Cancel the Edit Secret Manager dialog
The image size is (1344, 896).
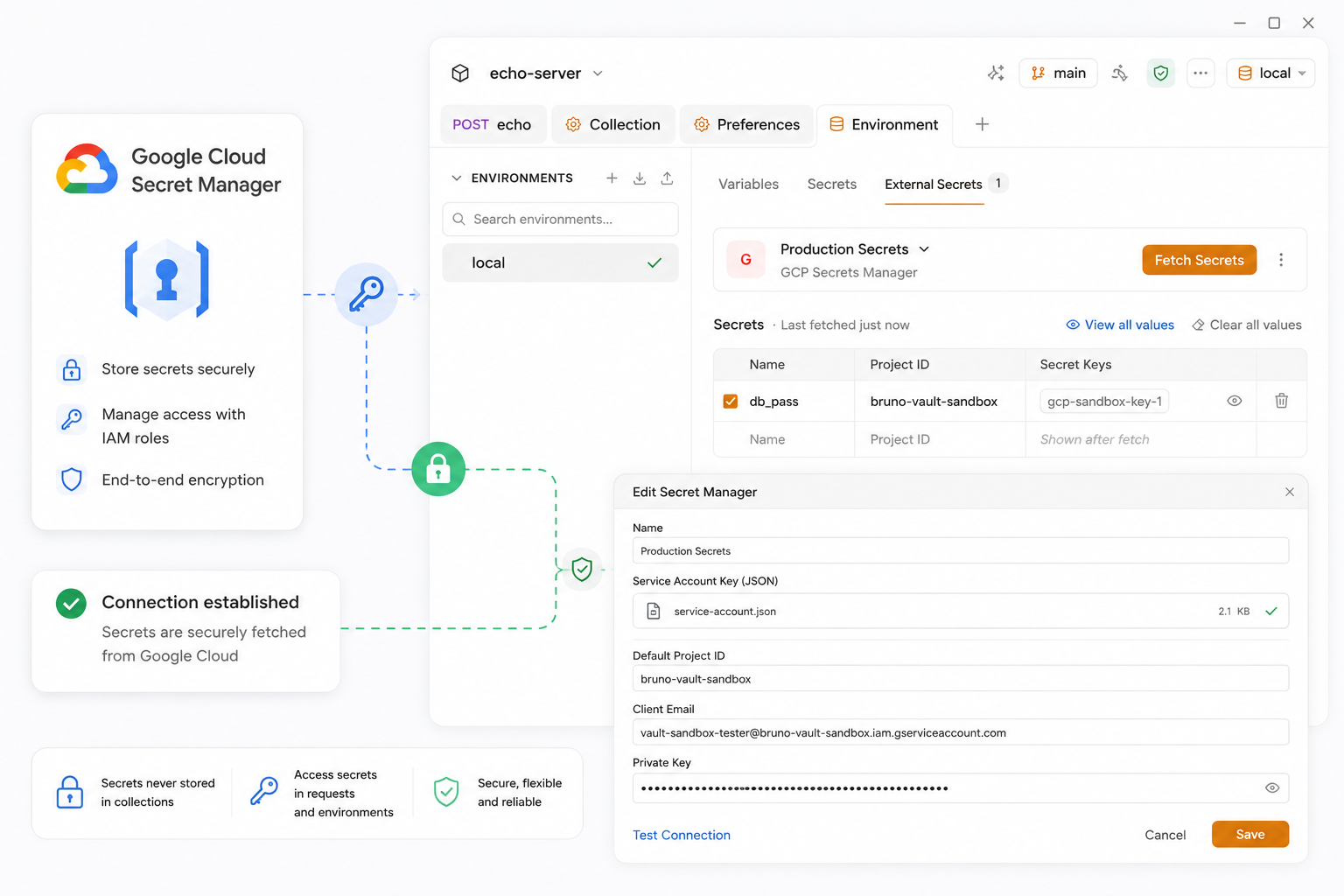[x=1165, y=836]
